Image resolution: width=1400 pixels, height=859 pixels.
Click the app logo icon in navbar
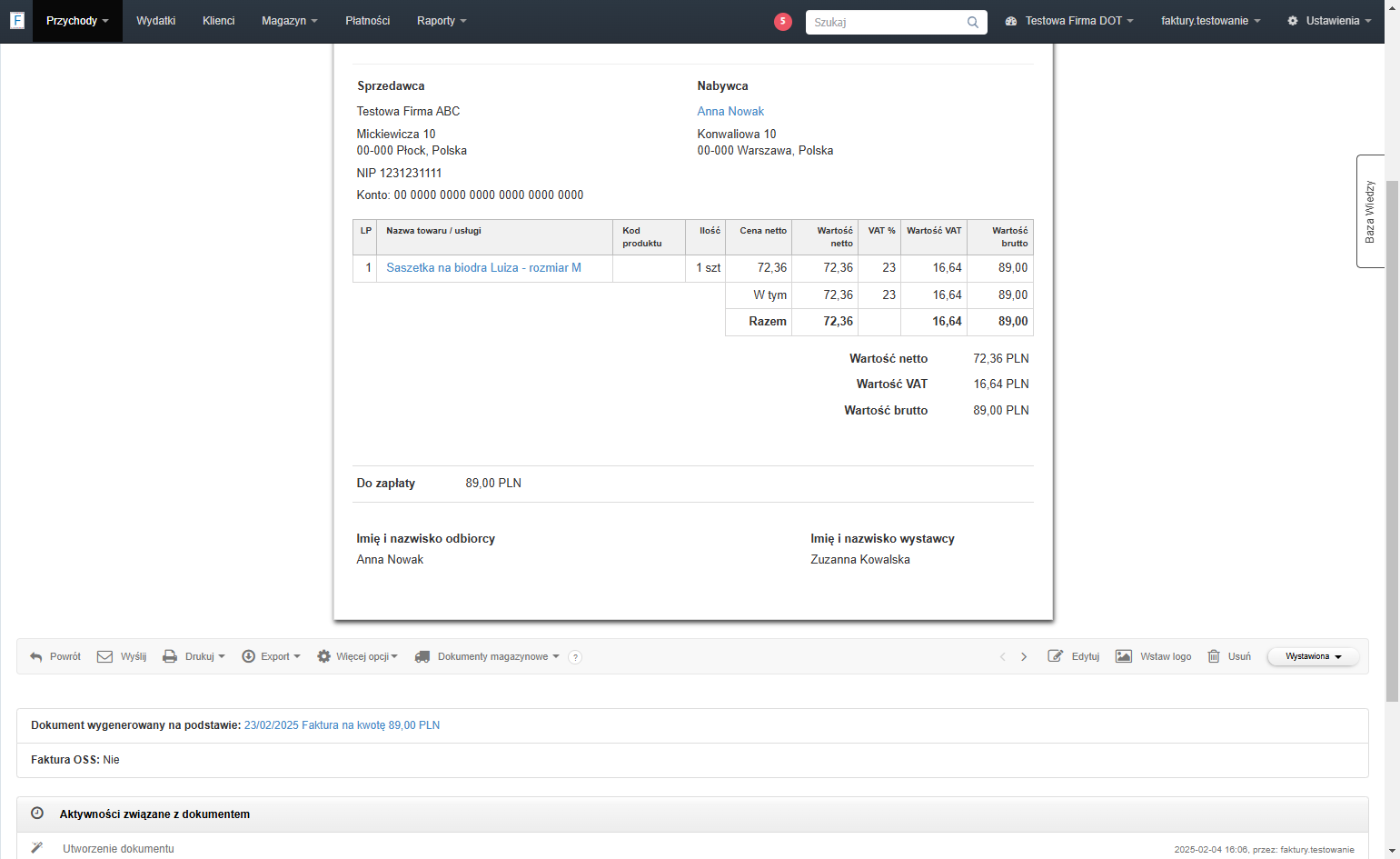[16, 20]
